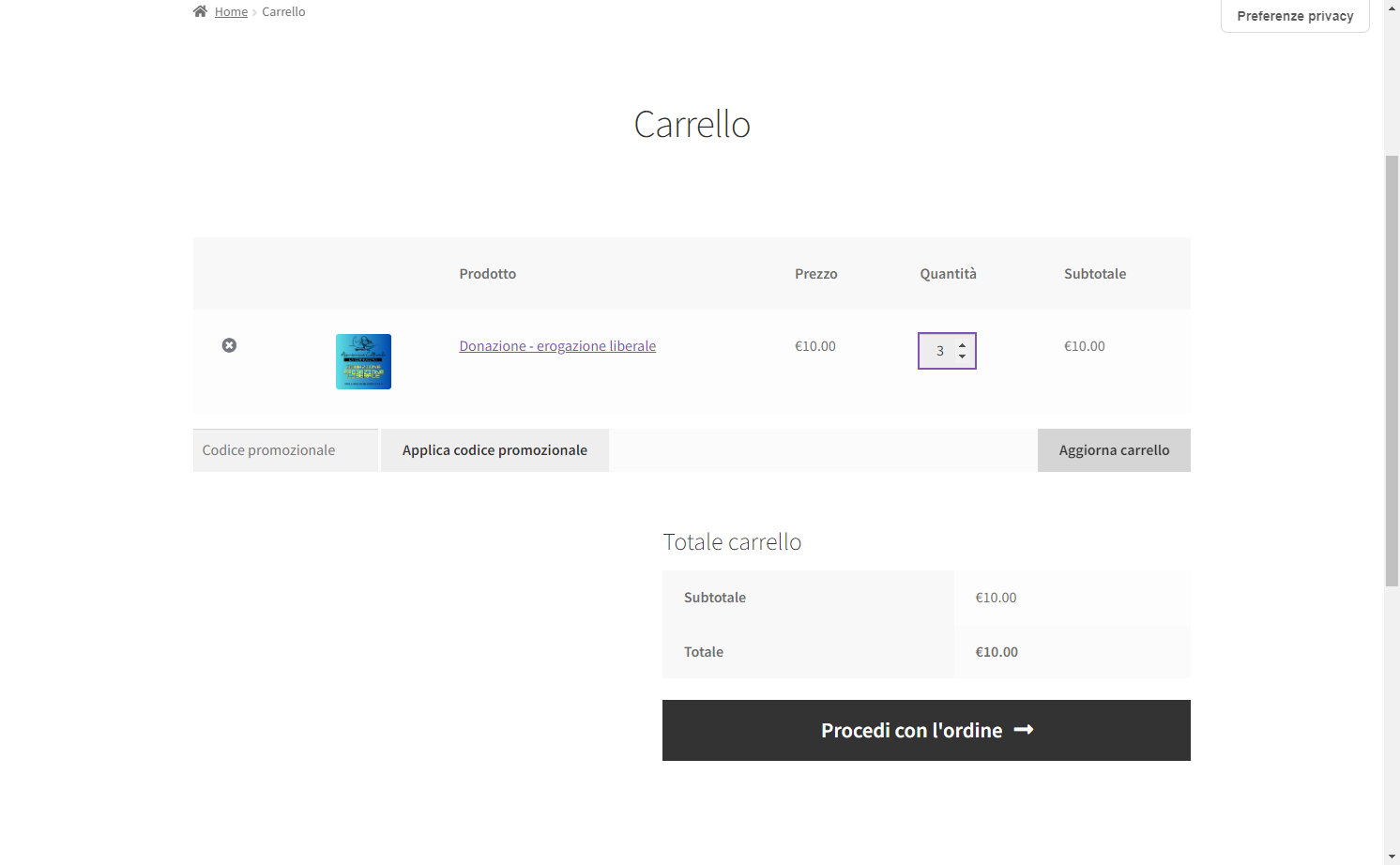This screenshot has height=865, width=1400.
Task: Click the Prodotto column header
Action: pyautogui.click(x=488, y=274)
